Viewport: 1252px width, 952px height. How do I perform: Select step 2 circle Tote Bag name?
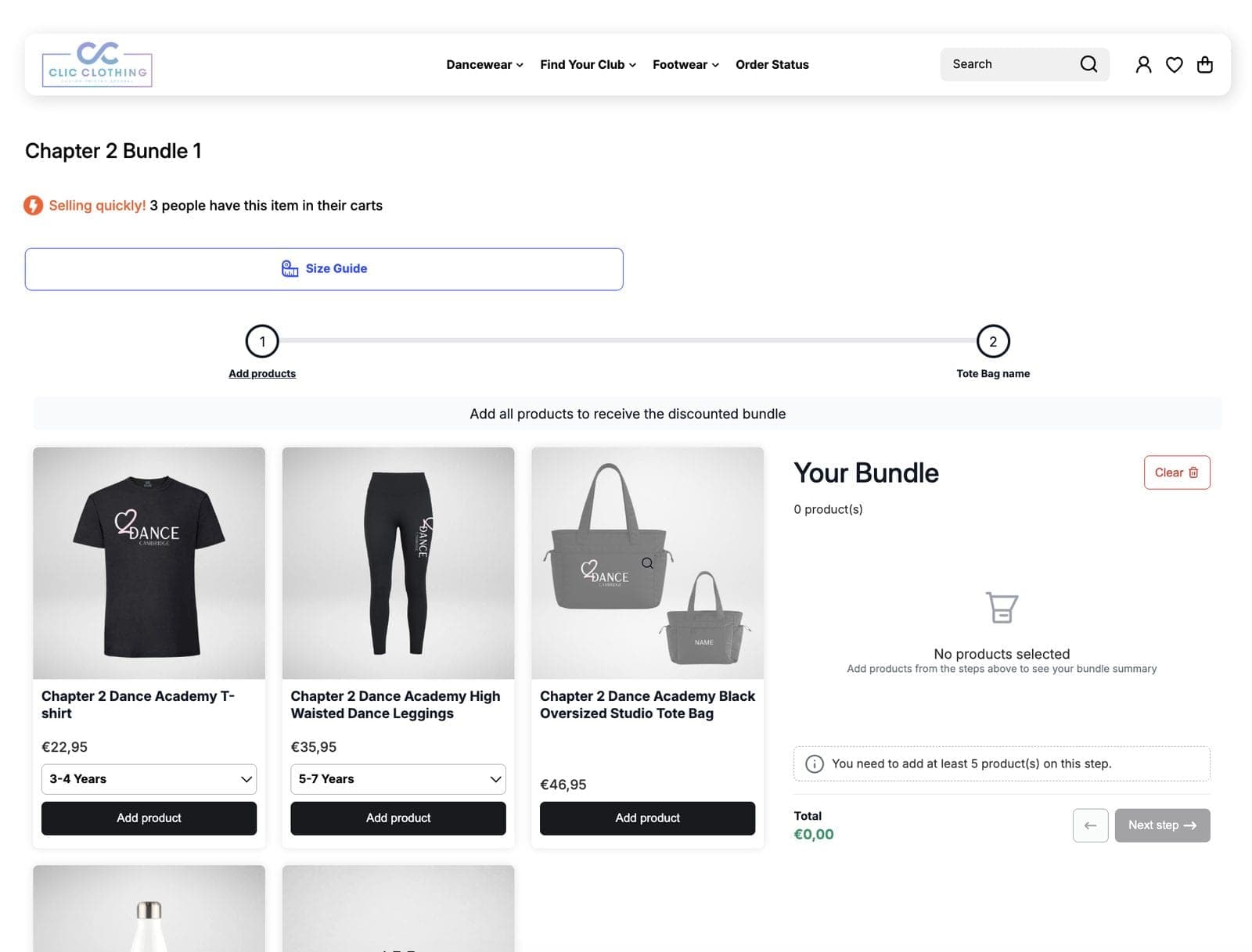pyautogui.click(x=993, y=342)
